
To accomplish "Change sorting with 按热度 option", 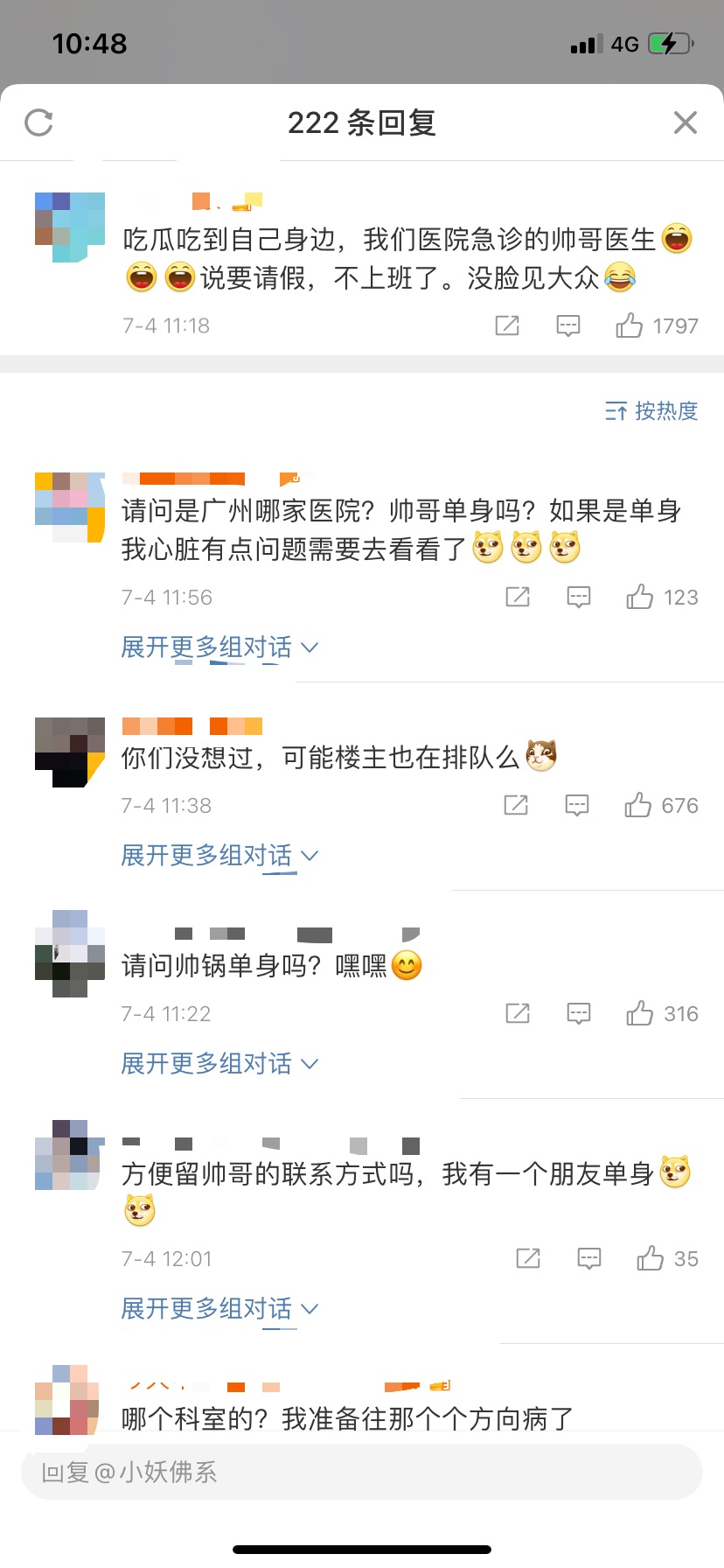I will pyautogui.click(x=651, y=410).
